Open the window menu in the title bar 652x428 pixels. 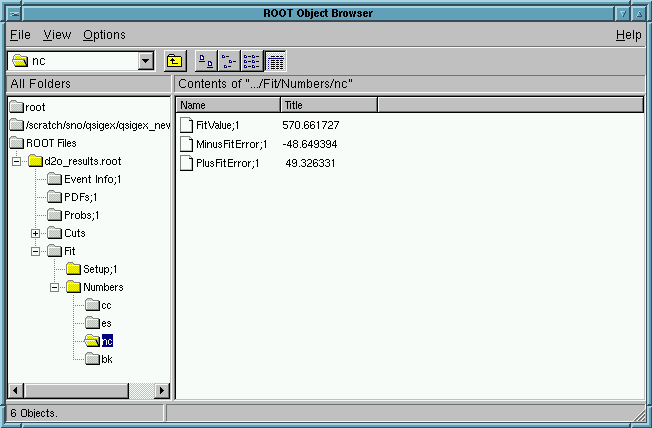coord(14,14)
